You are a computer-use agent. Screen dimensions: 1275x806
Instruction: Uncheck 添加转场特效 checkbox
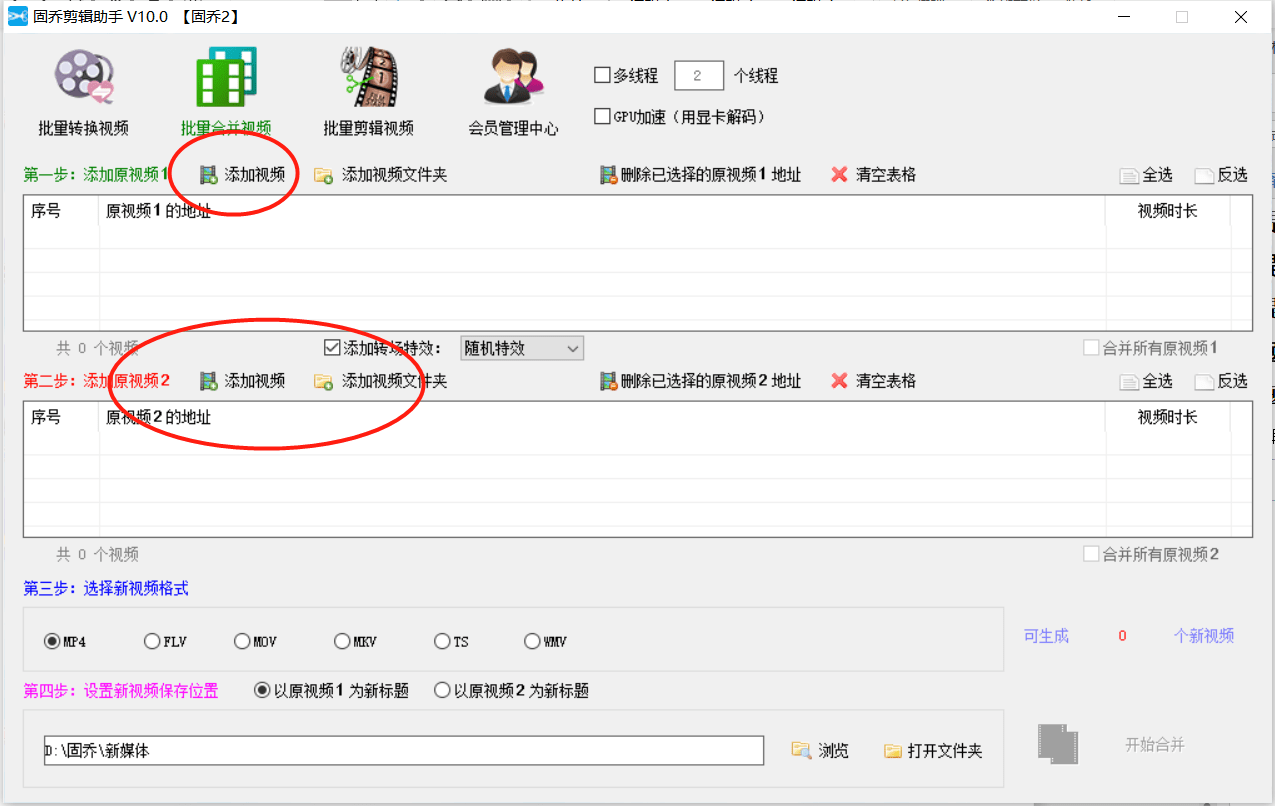(x=333, y=348)
